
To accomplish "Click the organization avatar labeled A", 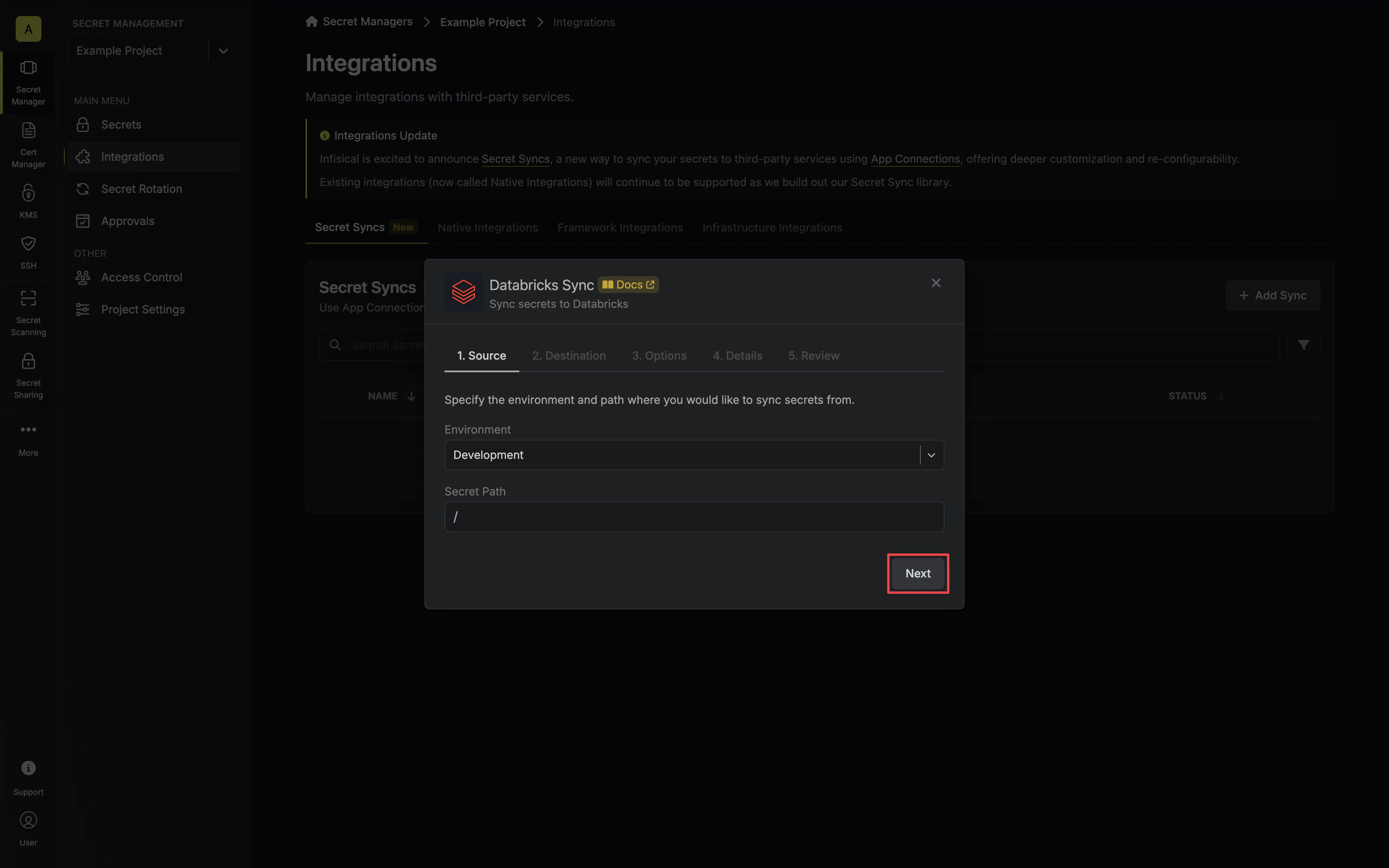I will [x=28, y=29].
